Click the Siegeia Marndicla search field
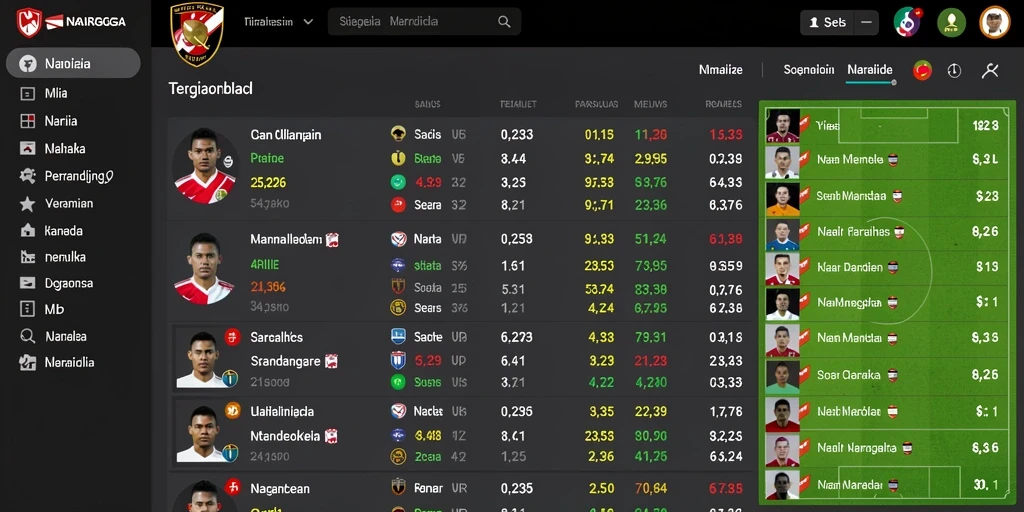 point(424,22)
